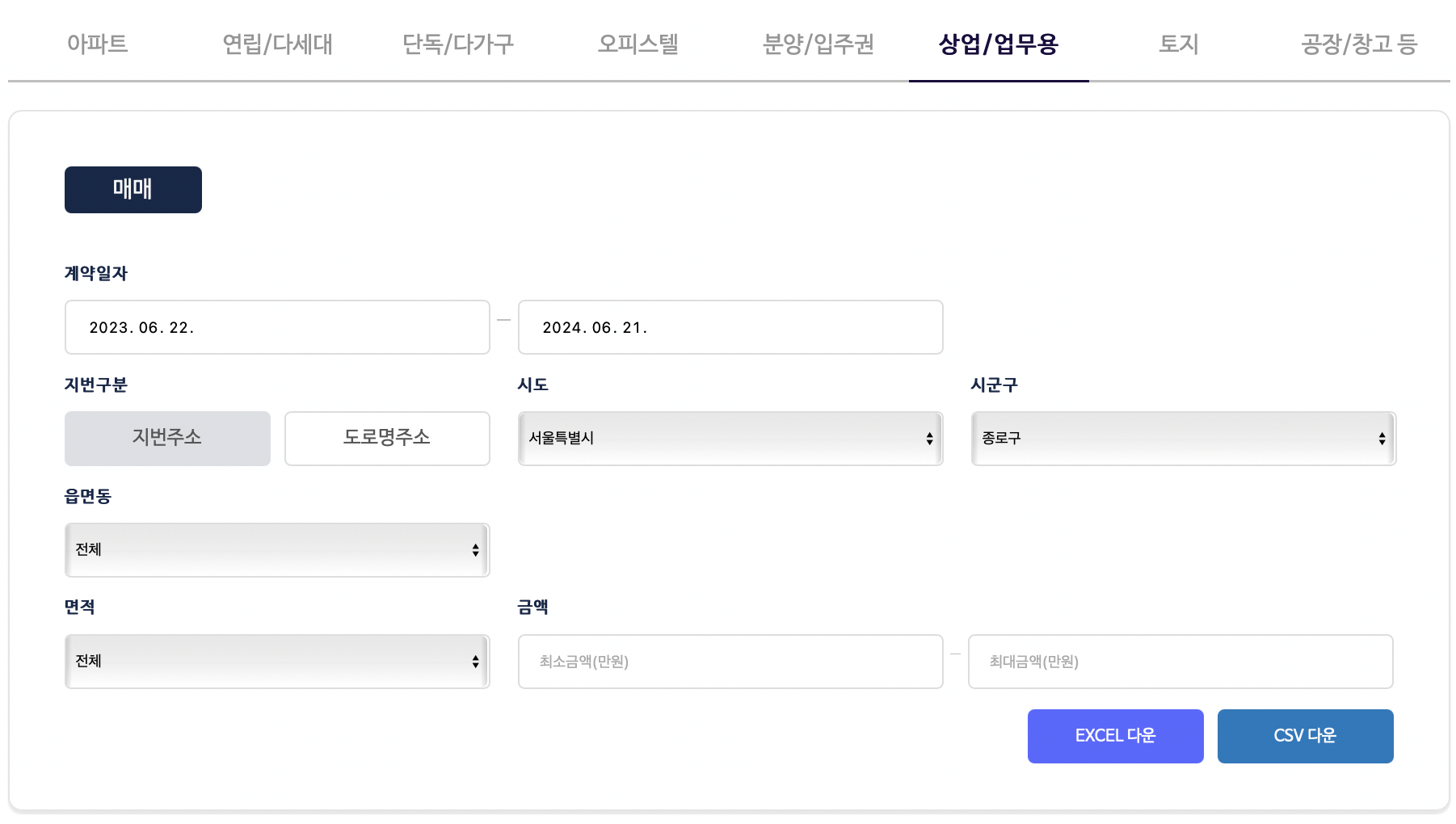Switch to the 공장/창고 등 tab

[x=1358, y=44]
